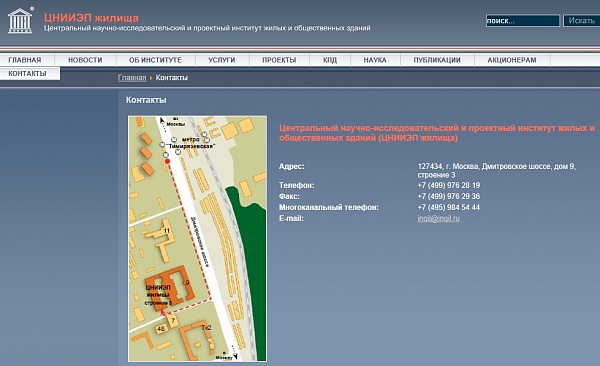The image size is (600, 366).
Task: Follow the Главная breadcrumb link
Action: (132, 78)
